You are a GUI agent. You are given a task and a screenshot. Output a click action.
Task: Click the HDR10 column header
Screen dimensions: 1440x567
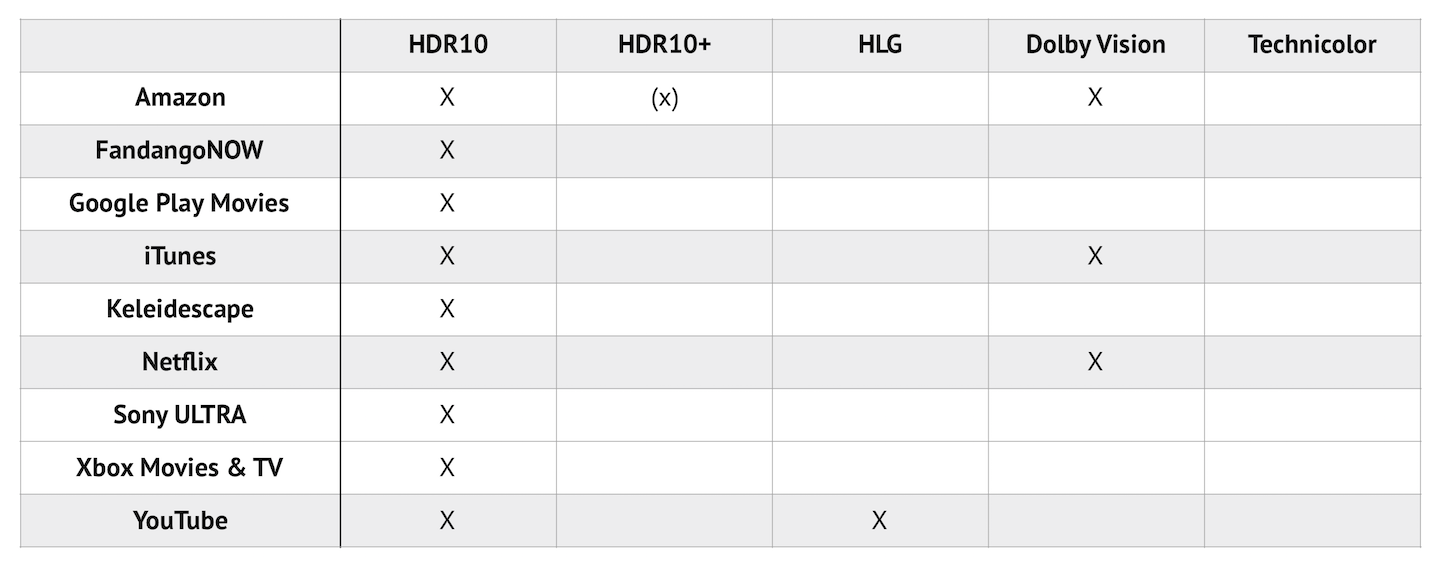coord(447,45)
